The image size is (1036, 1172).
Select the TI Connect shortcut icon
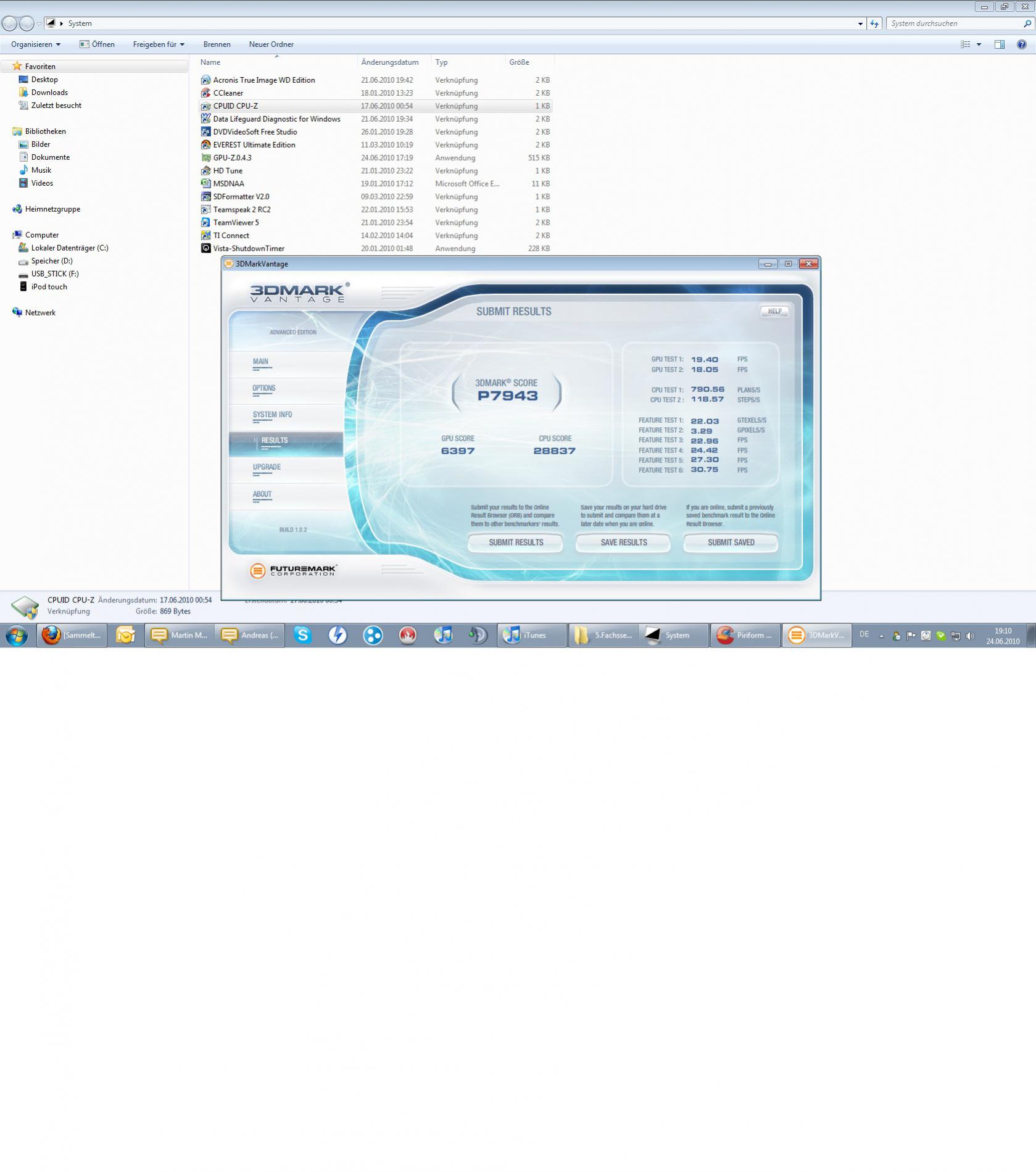click(206, 236)
